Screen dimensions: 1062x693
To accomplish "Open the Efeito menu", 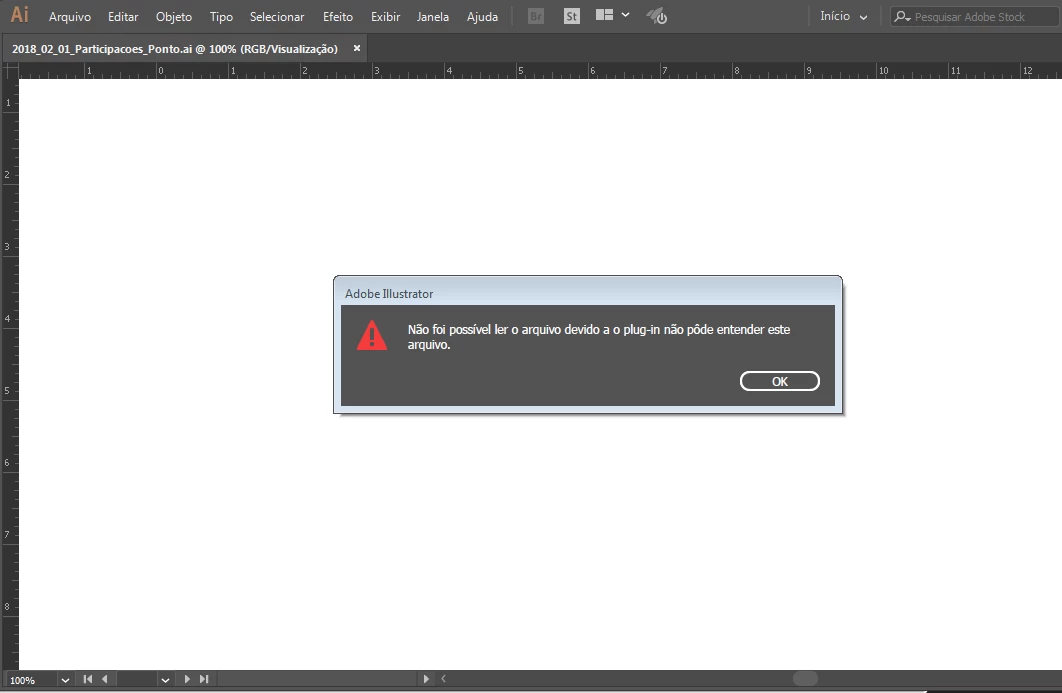I will 337,17.
